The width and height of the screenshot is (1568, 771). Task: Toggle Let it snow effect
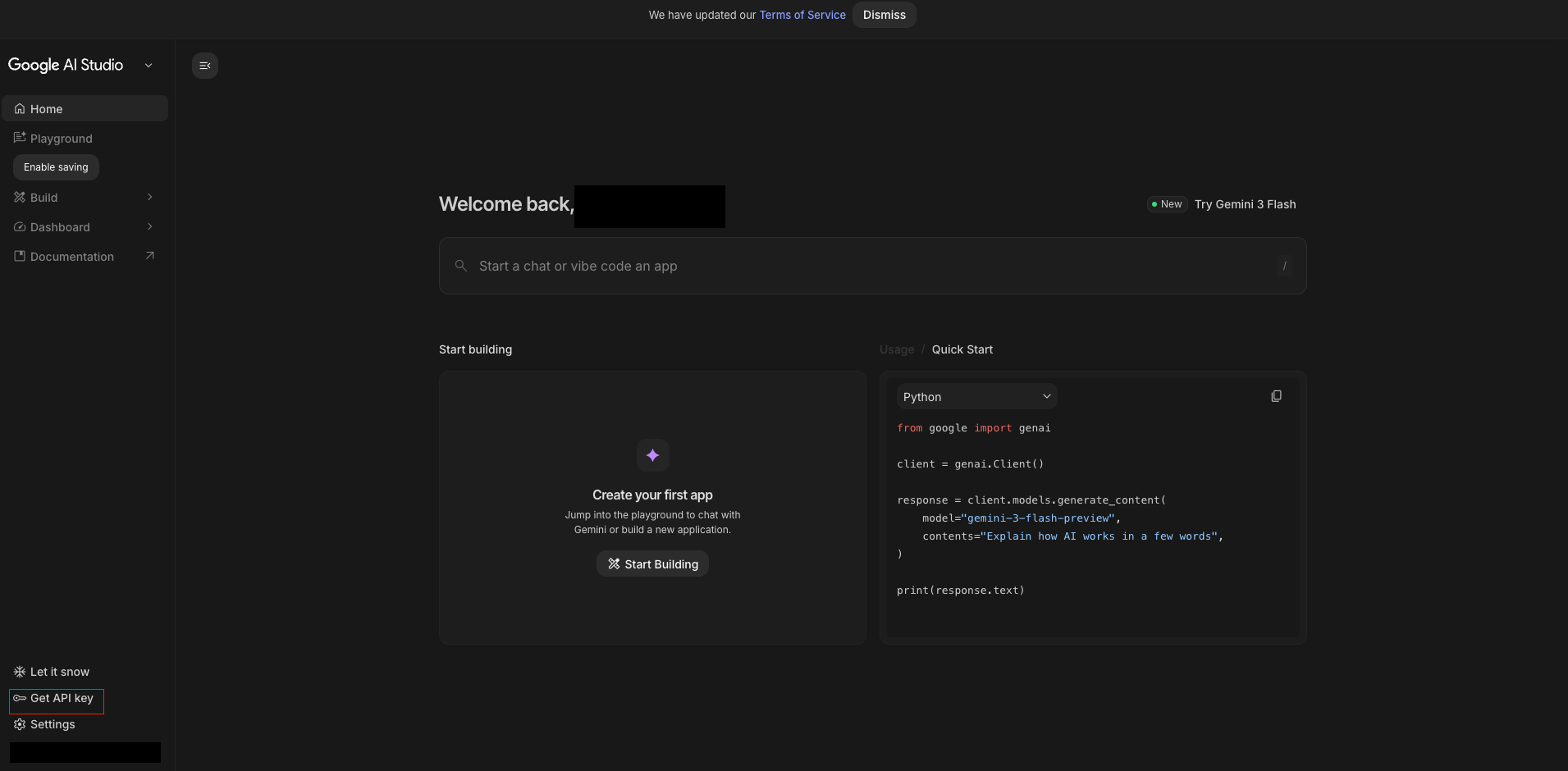60,672
